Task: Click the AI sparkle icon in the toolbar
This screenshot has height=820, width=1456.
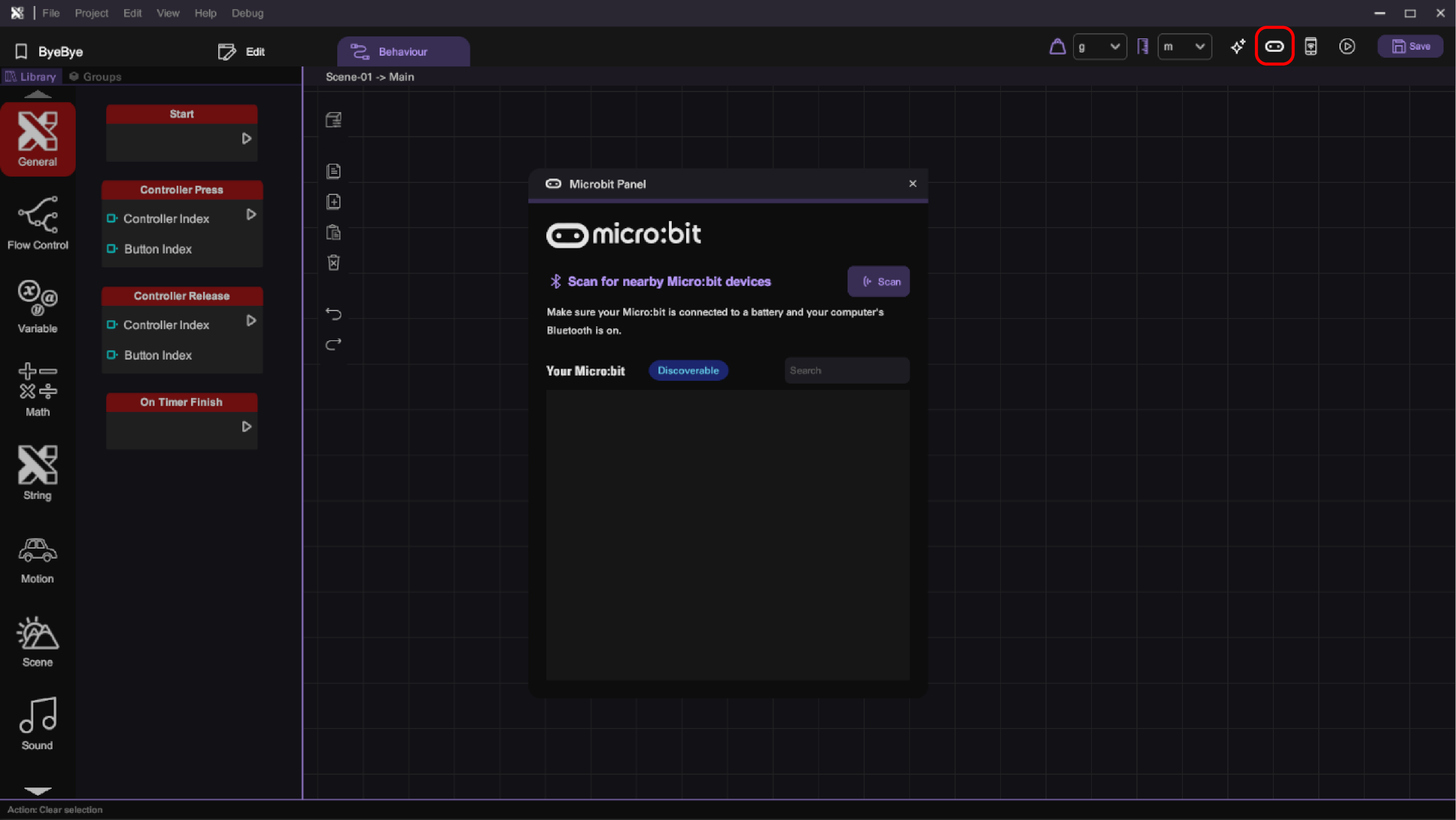Action: tap(1238, 46)
